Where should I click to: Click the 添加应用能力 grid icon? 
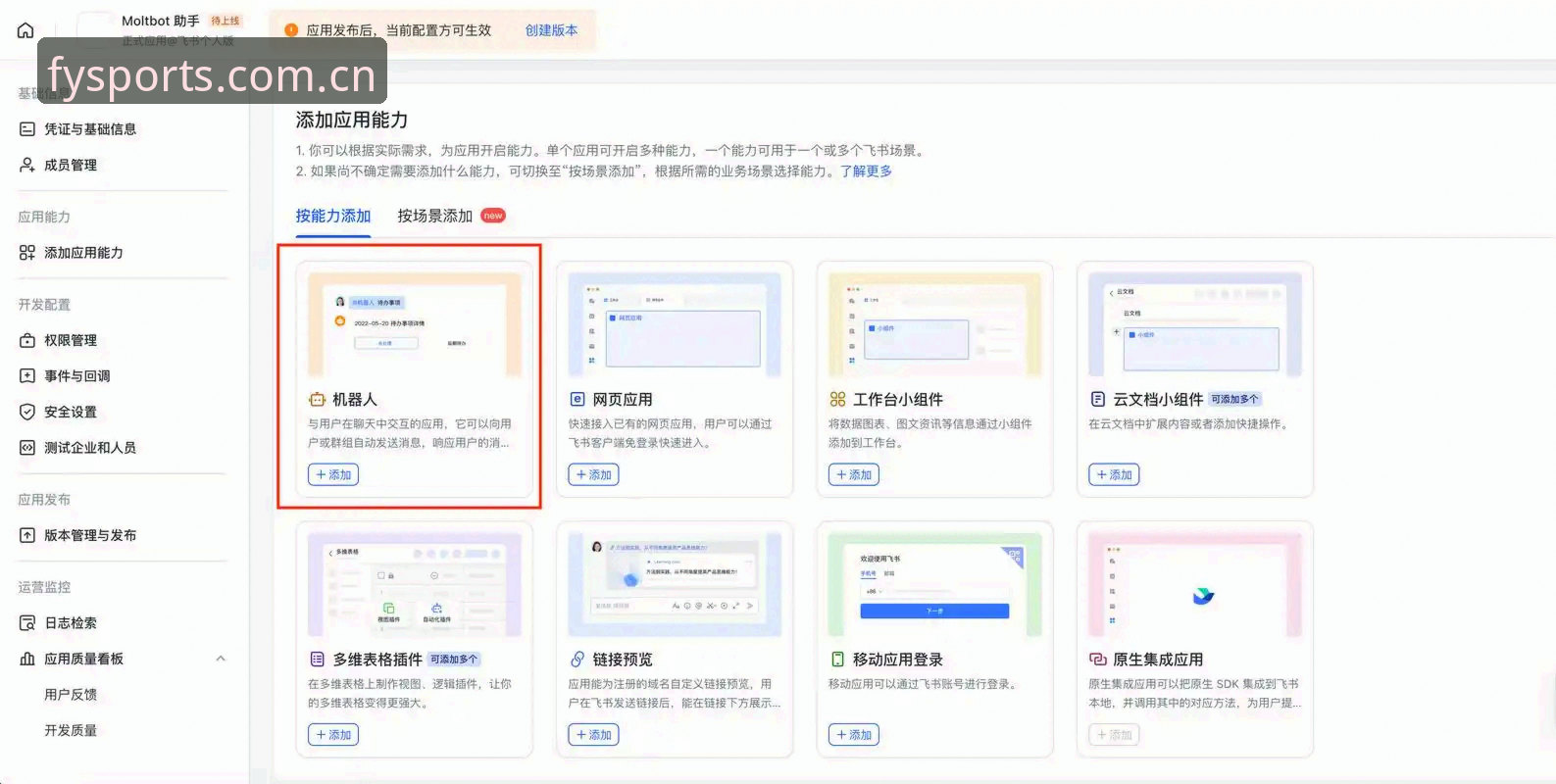(x=27, y=253)
